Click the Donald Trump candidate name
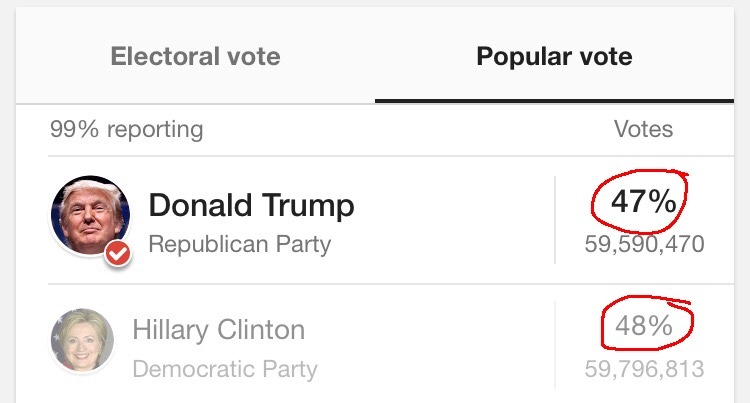 pyautogui.click(x=251, y=206)
